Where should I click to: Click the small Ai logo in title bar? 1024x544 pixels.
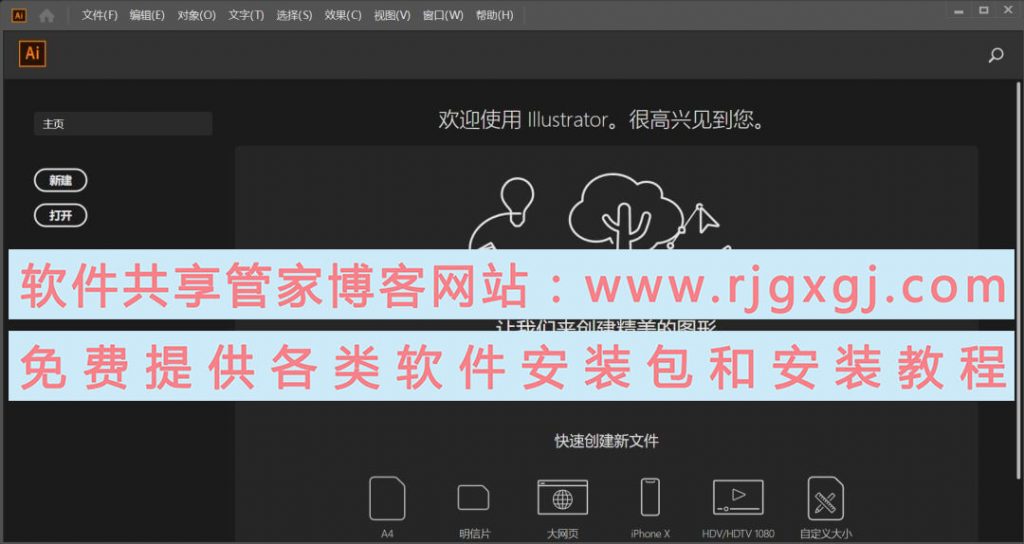coord(19,15)
